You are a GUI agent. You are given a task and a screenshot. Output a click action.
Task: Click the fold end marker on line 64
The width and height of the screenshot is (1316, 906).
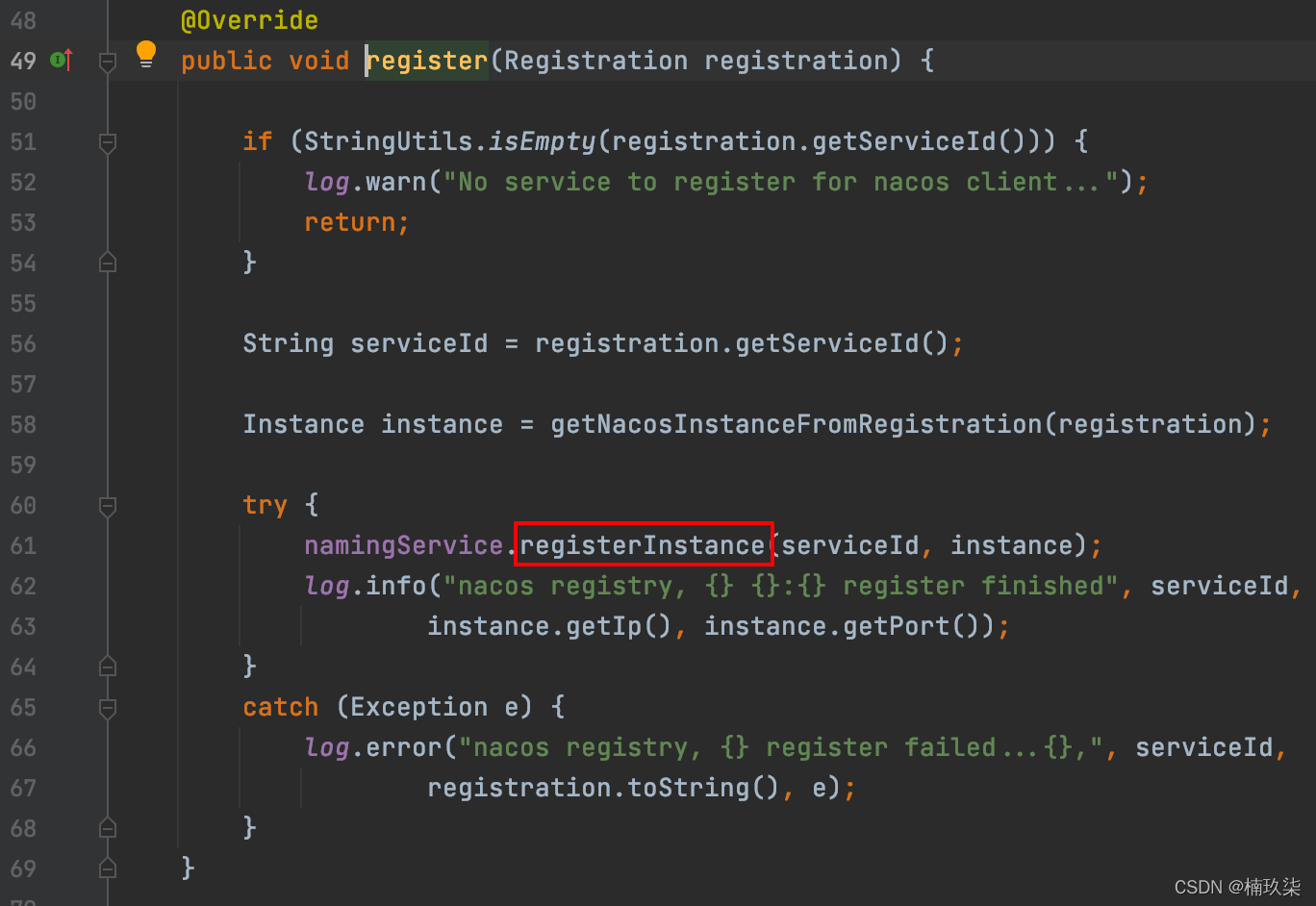(108, 667)
